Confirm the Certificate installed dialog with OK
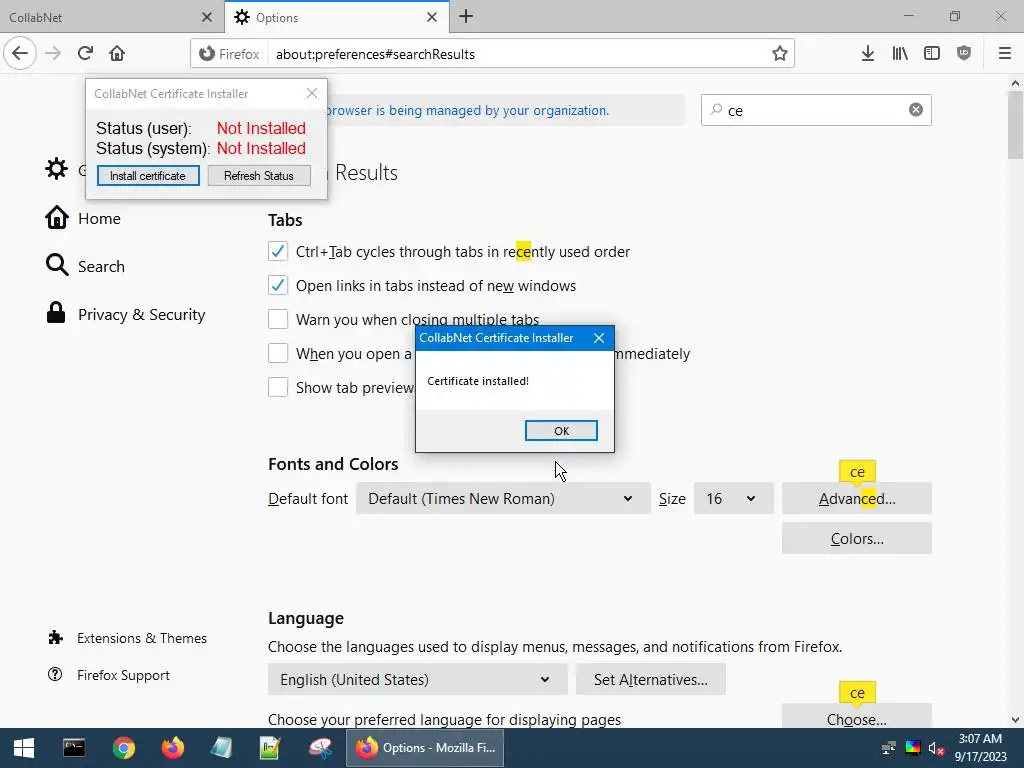Screen dimensions: 1024x768 561,430
